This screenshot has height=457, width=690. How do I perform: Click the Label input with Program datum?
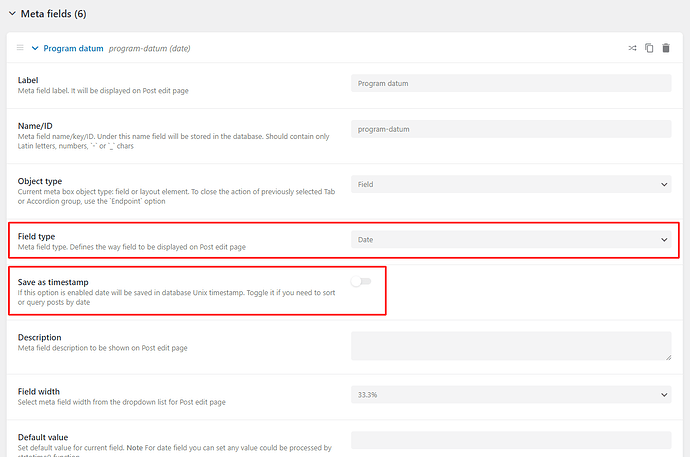point(511,83)
